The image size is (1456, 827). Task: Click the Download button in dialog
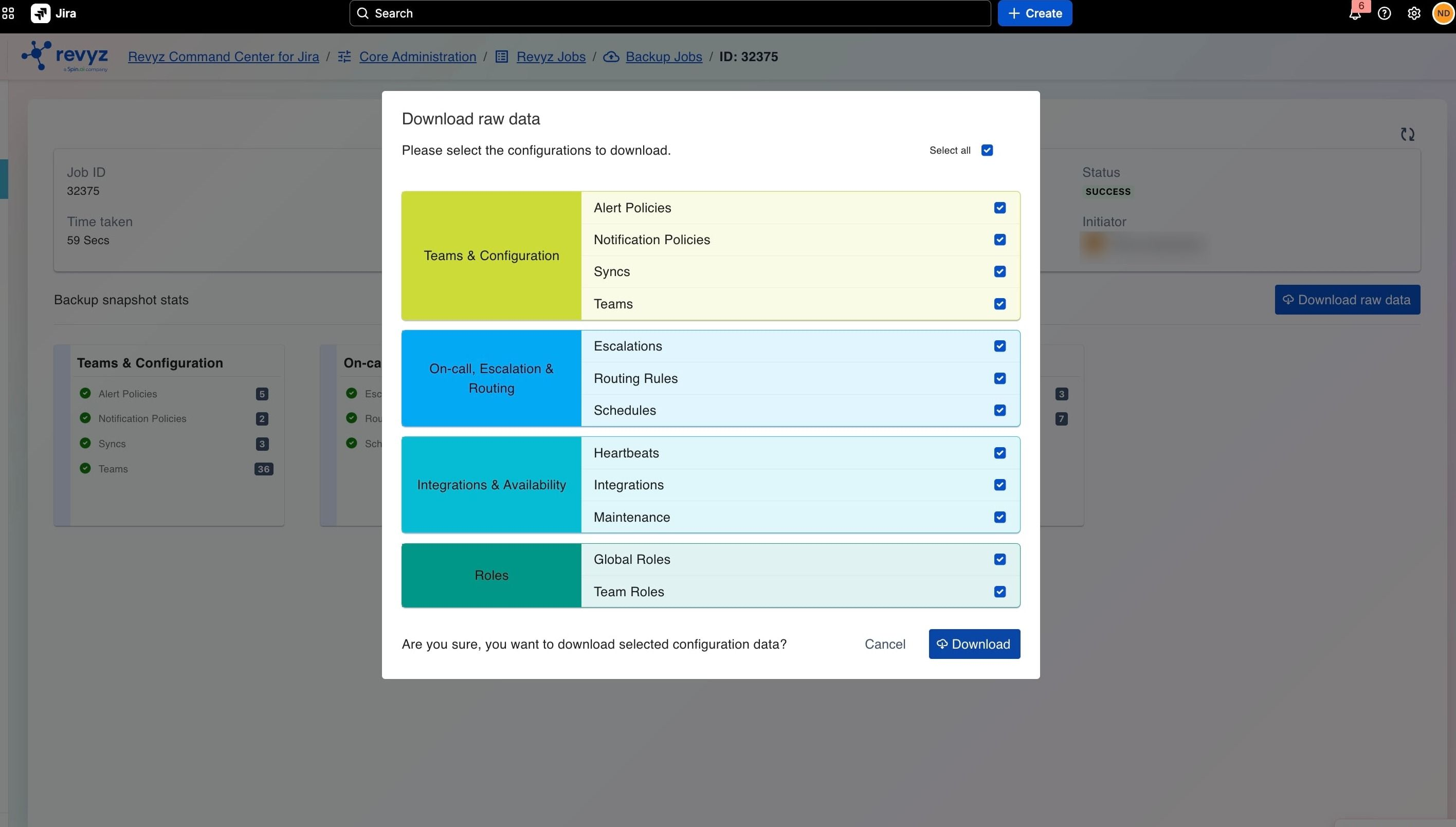coord(974,644)
